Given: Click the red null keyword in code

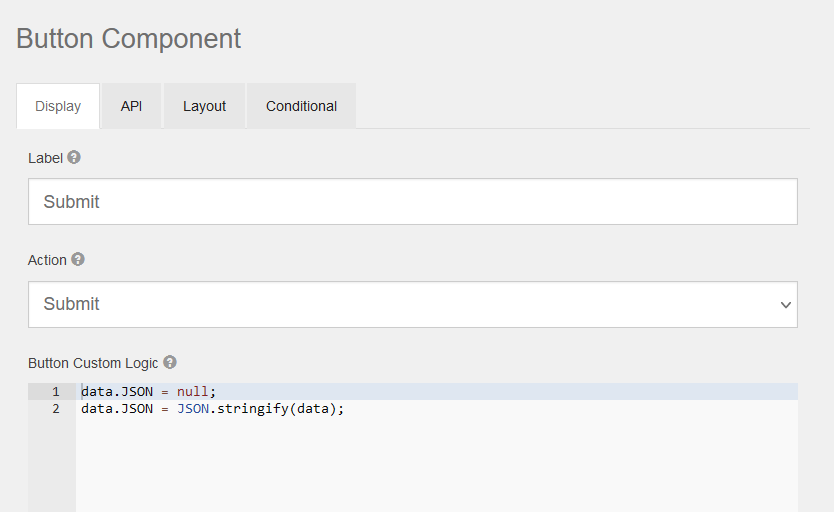Looking at the screenshot, I should 193,391.
